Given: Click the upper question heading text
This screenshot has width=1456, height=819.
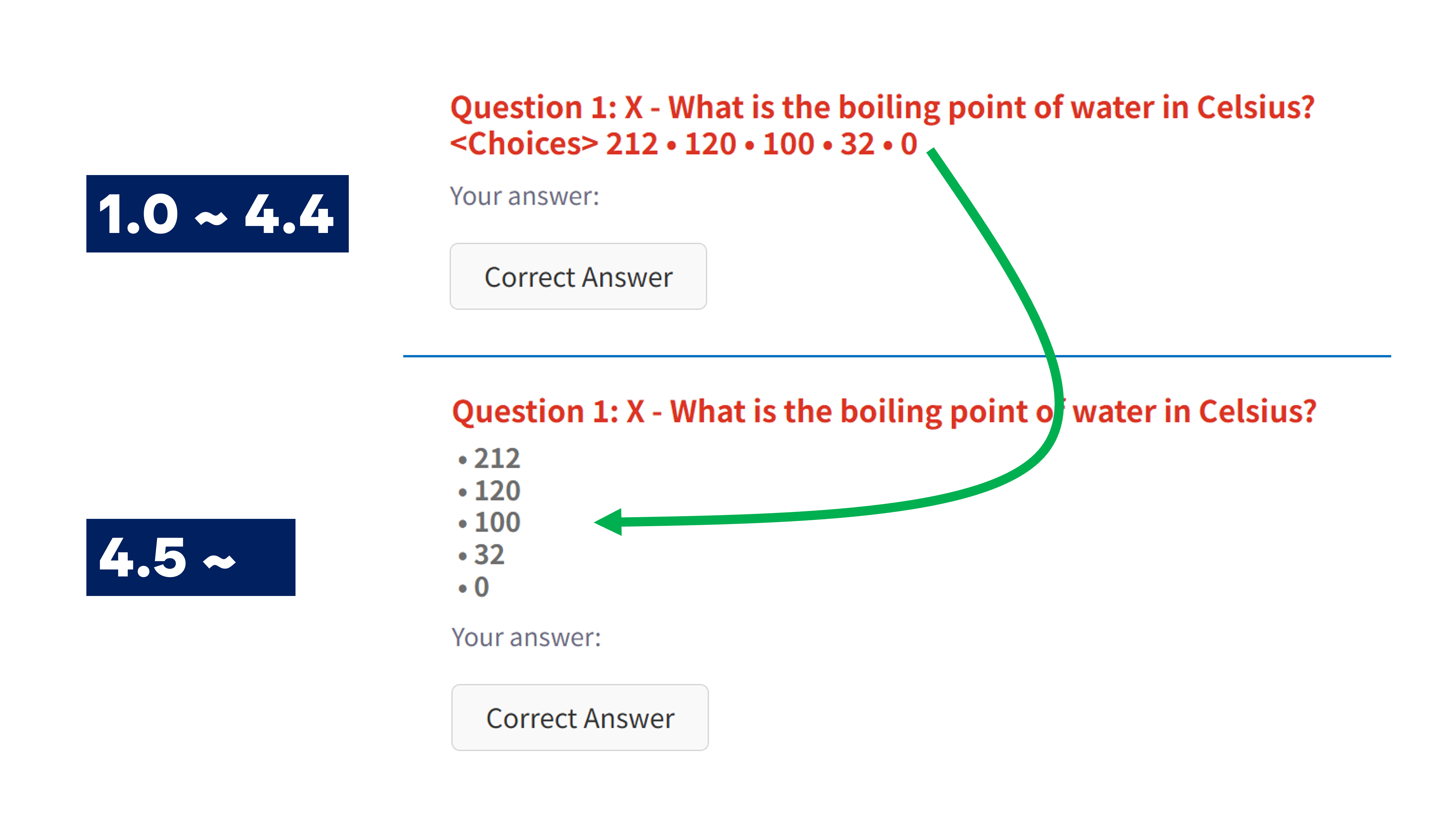Looking at the screenshot, I should pyautogui.click(x=882, y=108).
